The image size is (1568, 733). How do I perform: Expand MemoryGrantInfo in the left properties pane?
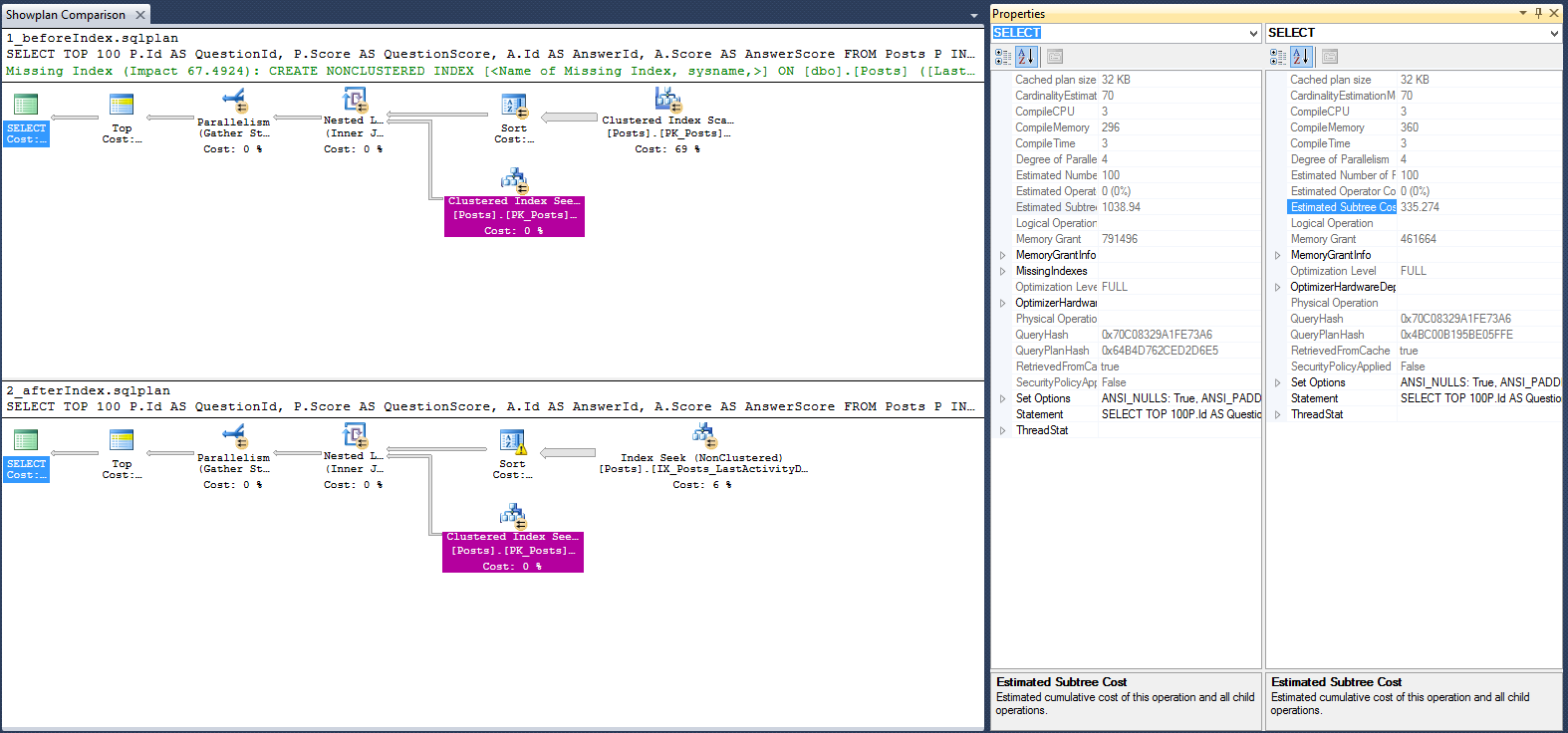tap(1003, 255)
